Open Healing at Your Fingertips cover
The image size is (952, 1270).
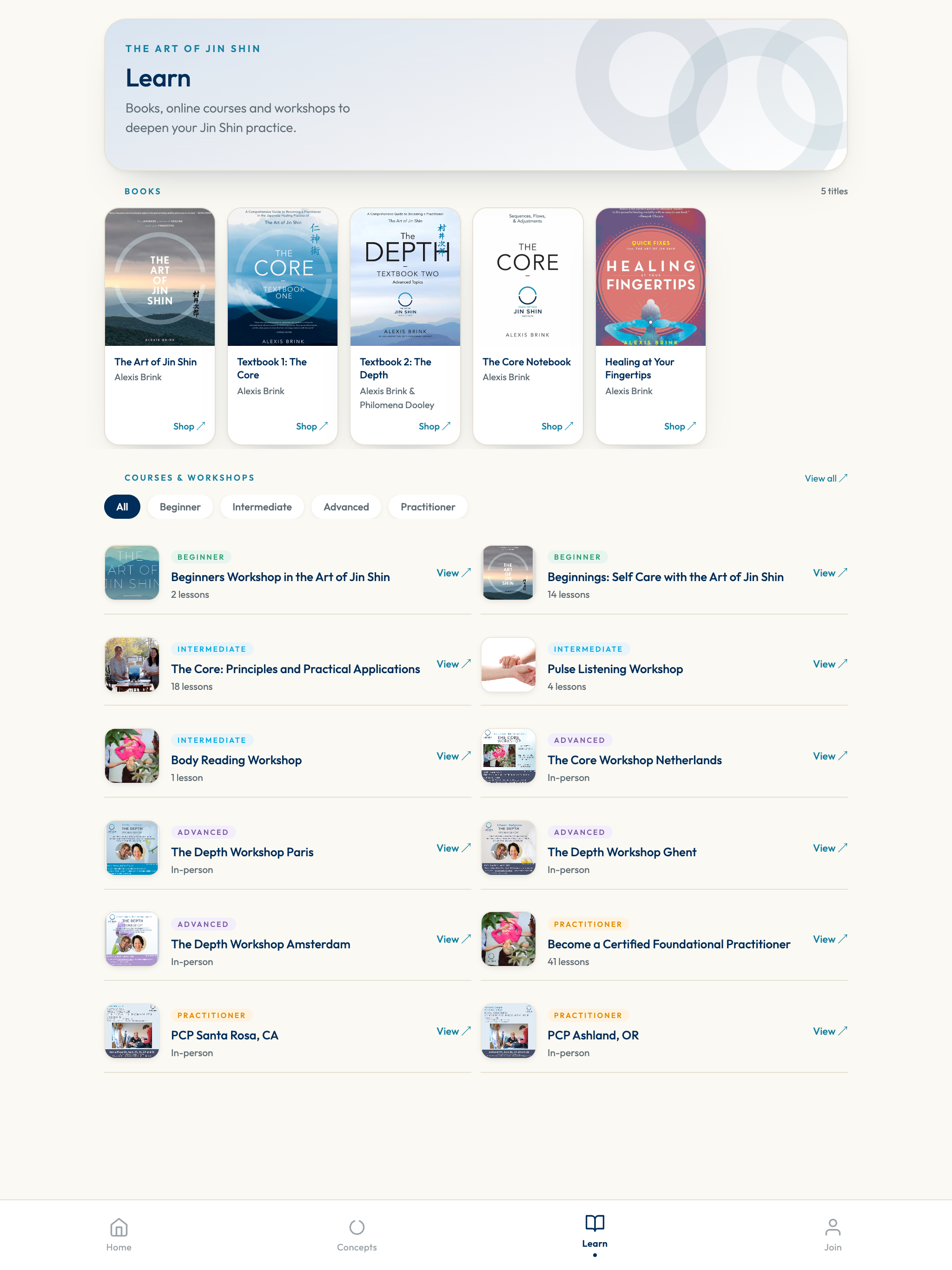651,277
